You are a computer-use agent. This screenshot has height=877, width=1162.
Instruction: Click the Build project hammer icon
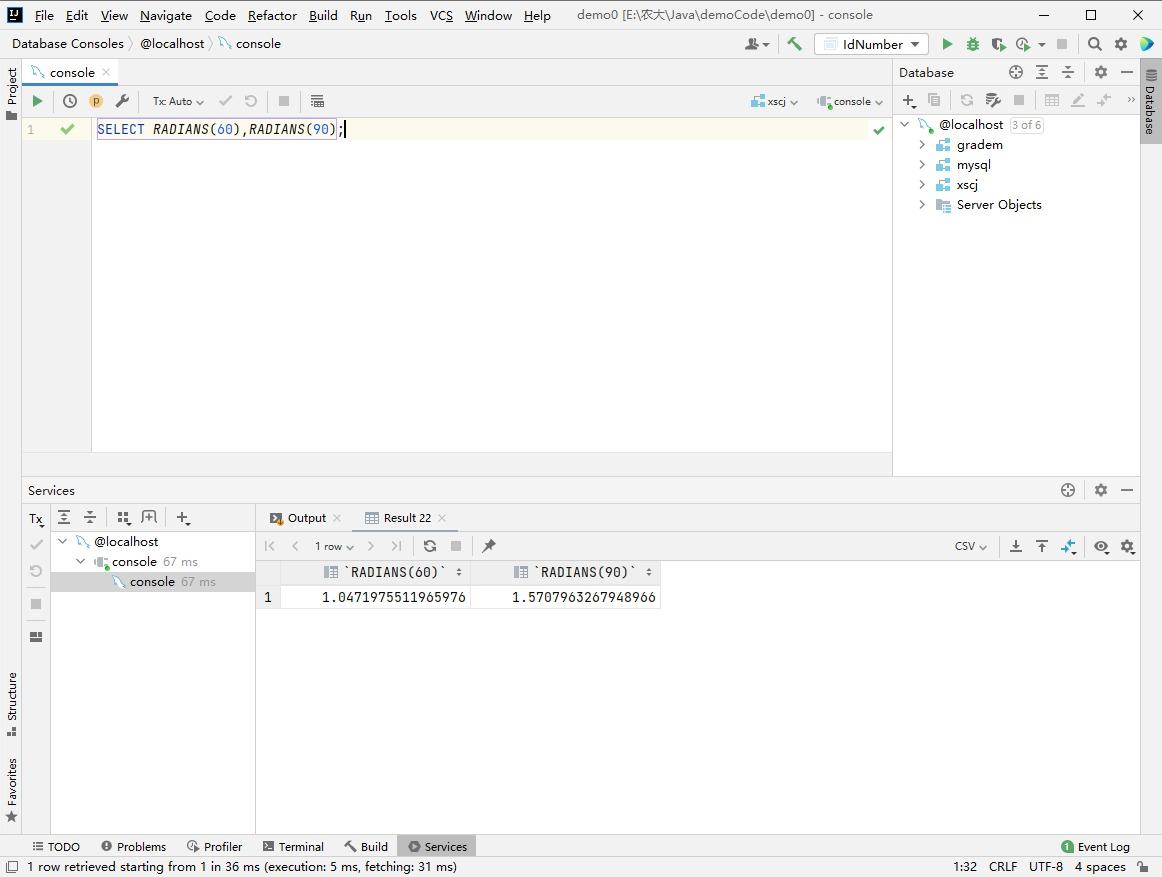click(x=794, y=44)
